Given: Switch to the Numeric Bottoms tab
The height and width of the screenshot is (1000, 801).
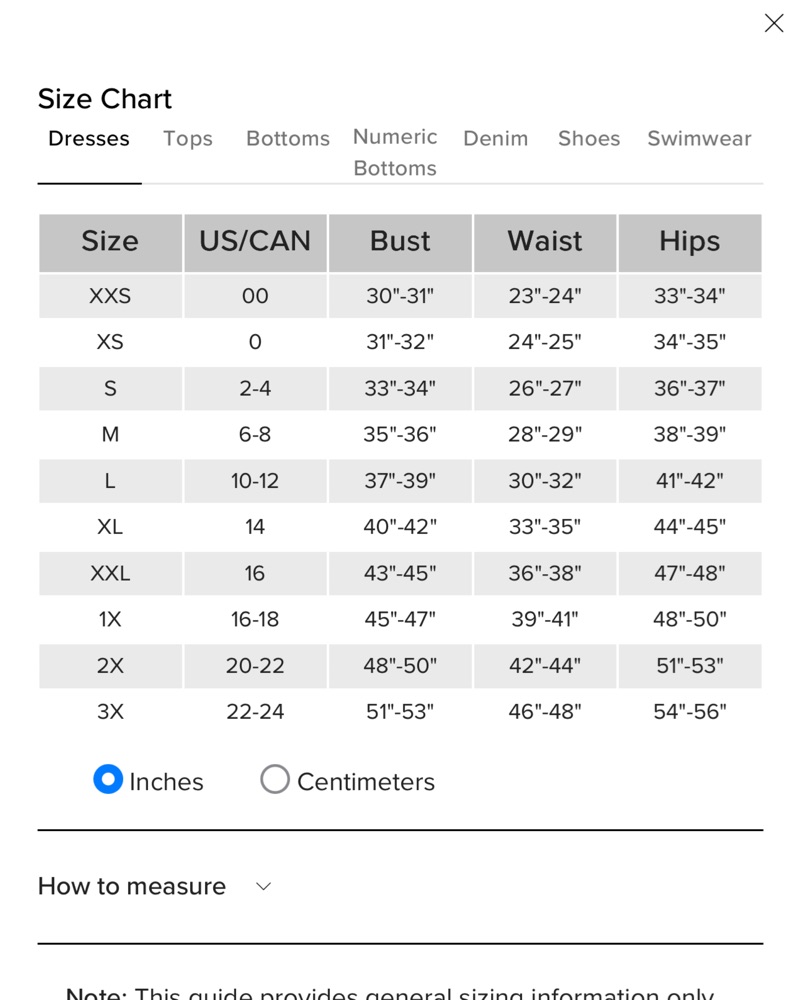Looking at the screenshot, I should 395,152.
